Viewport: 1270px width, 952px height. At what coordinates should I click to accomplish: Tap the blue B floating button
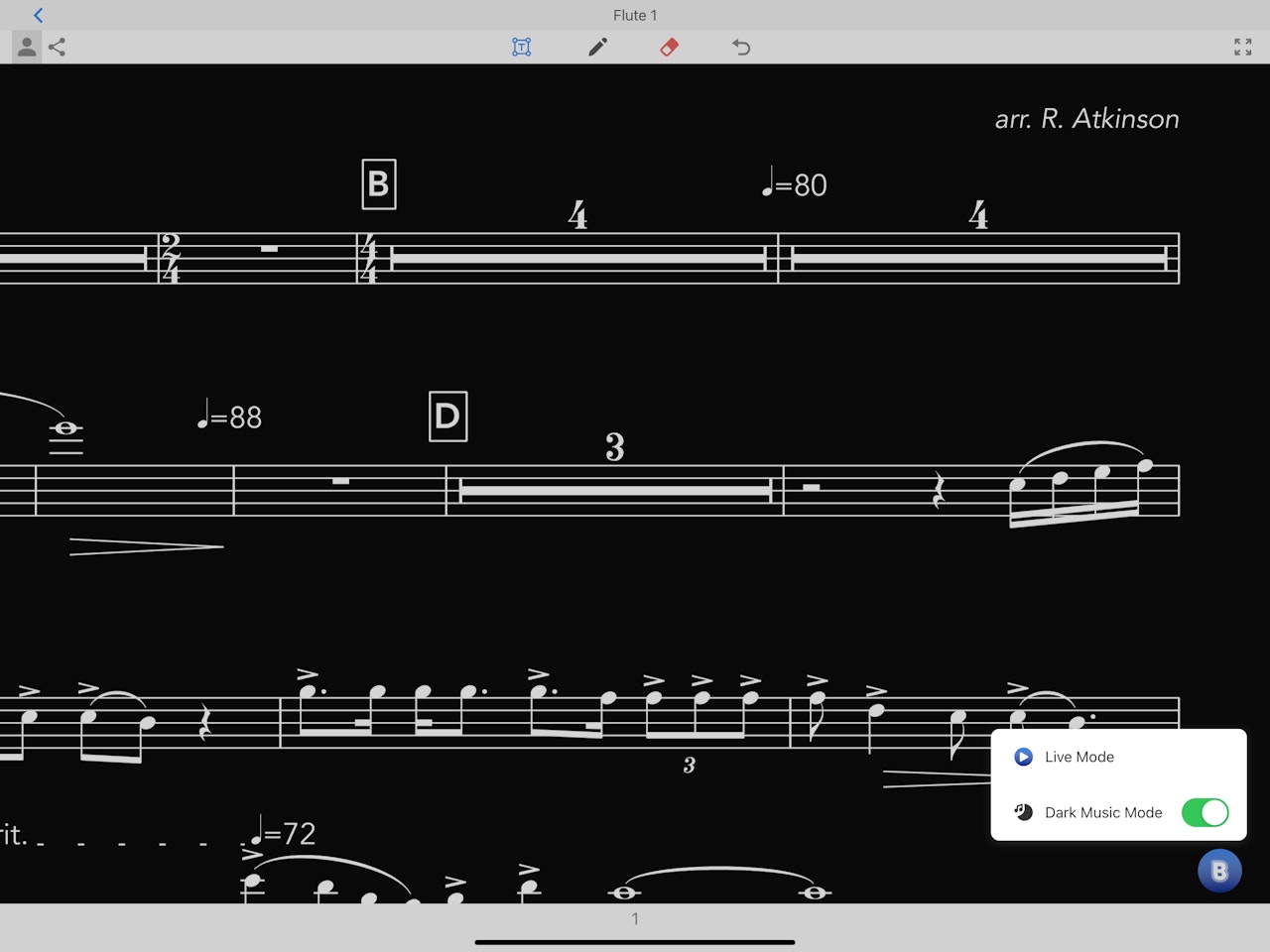click(1219, 871)
